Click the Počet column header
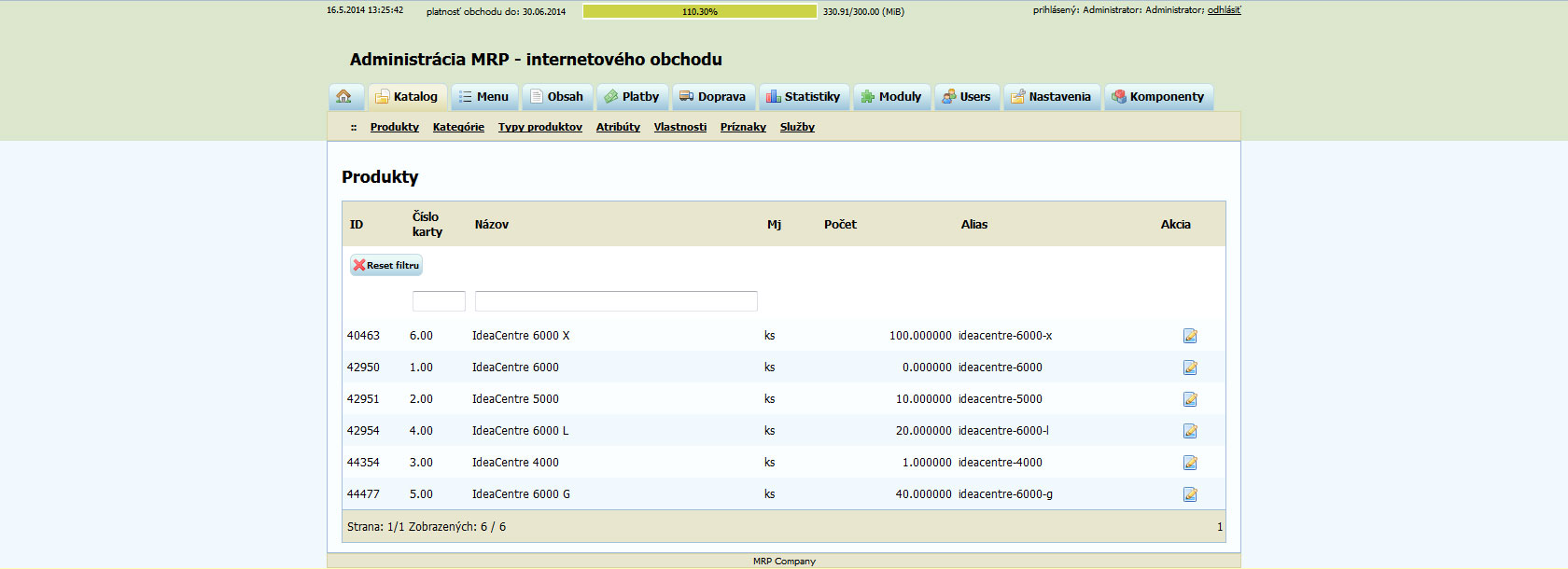This screenshot has width=1568, height=569. (840, 225)
